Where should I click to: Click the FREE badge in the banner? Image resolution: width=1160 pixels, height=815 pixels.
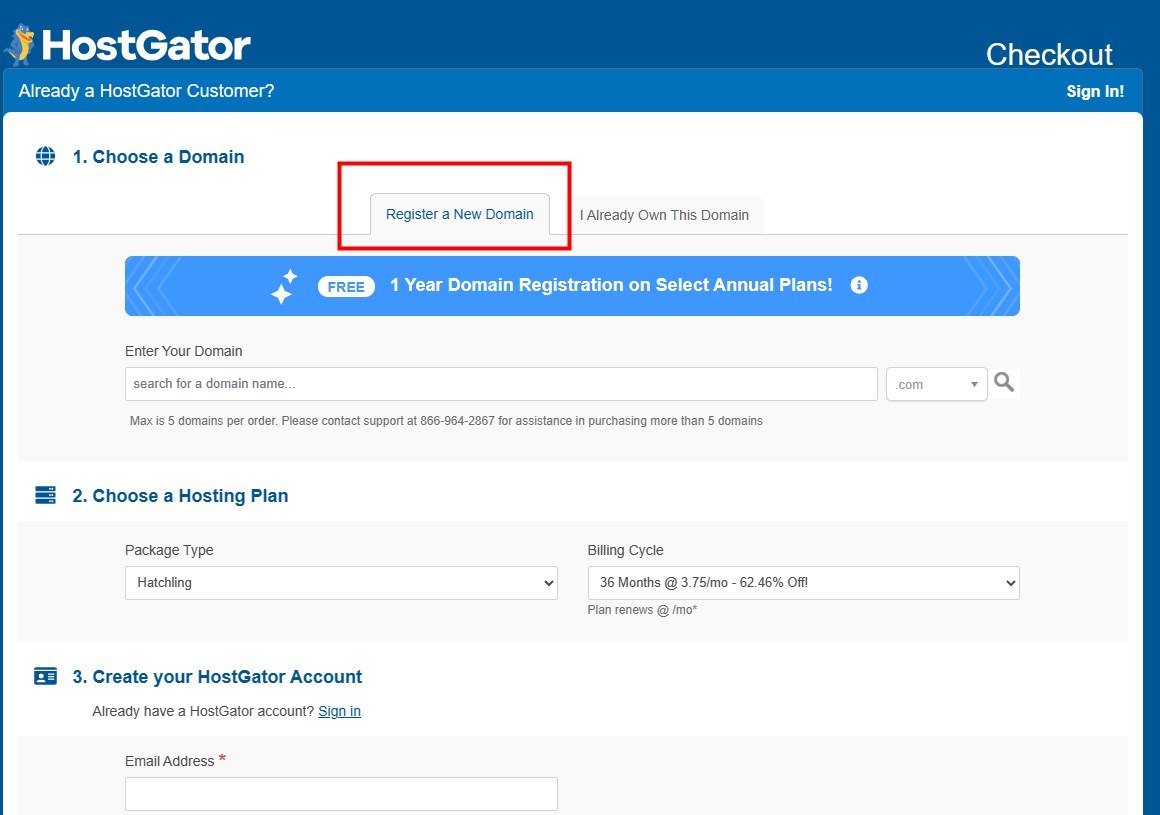(346, 286)
